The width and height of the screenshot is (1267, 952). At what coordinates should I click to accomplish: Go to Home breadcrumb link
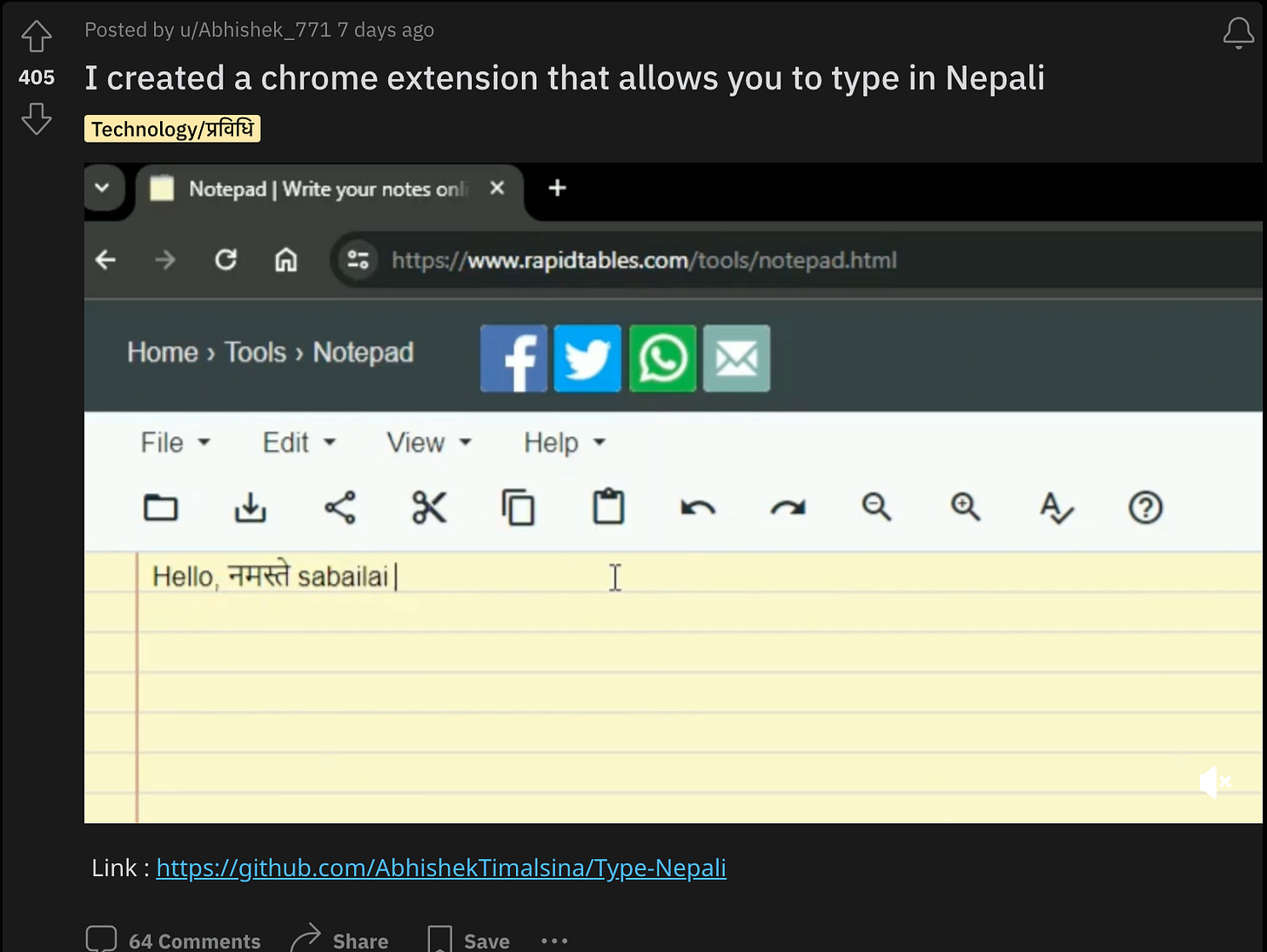pyautogui.click(x=163, y=352)
